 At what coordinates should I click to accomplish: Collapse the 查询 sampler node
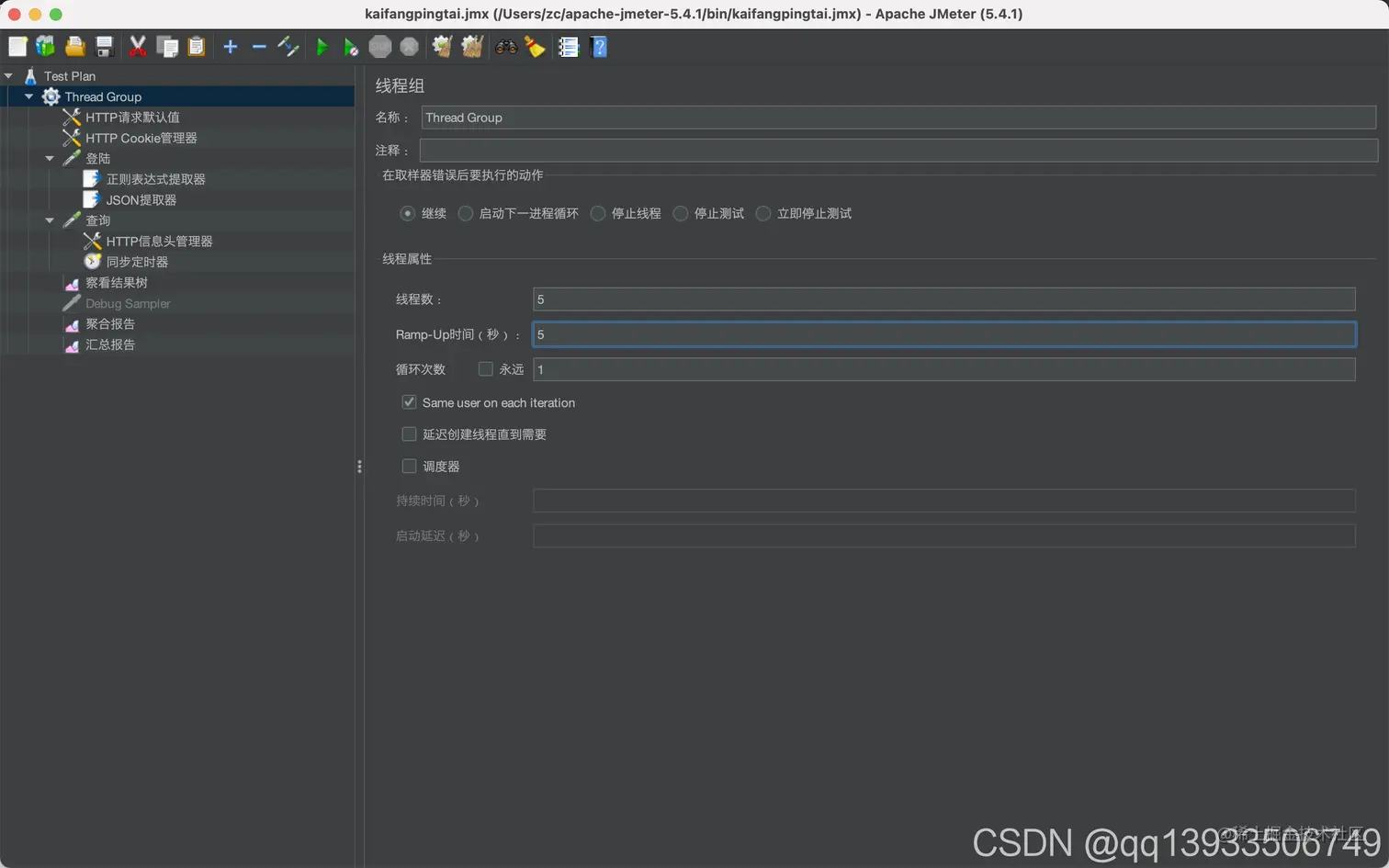point(50,220)
